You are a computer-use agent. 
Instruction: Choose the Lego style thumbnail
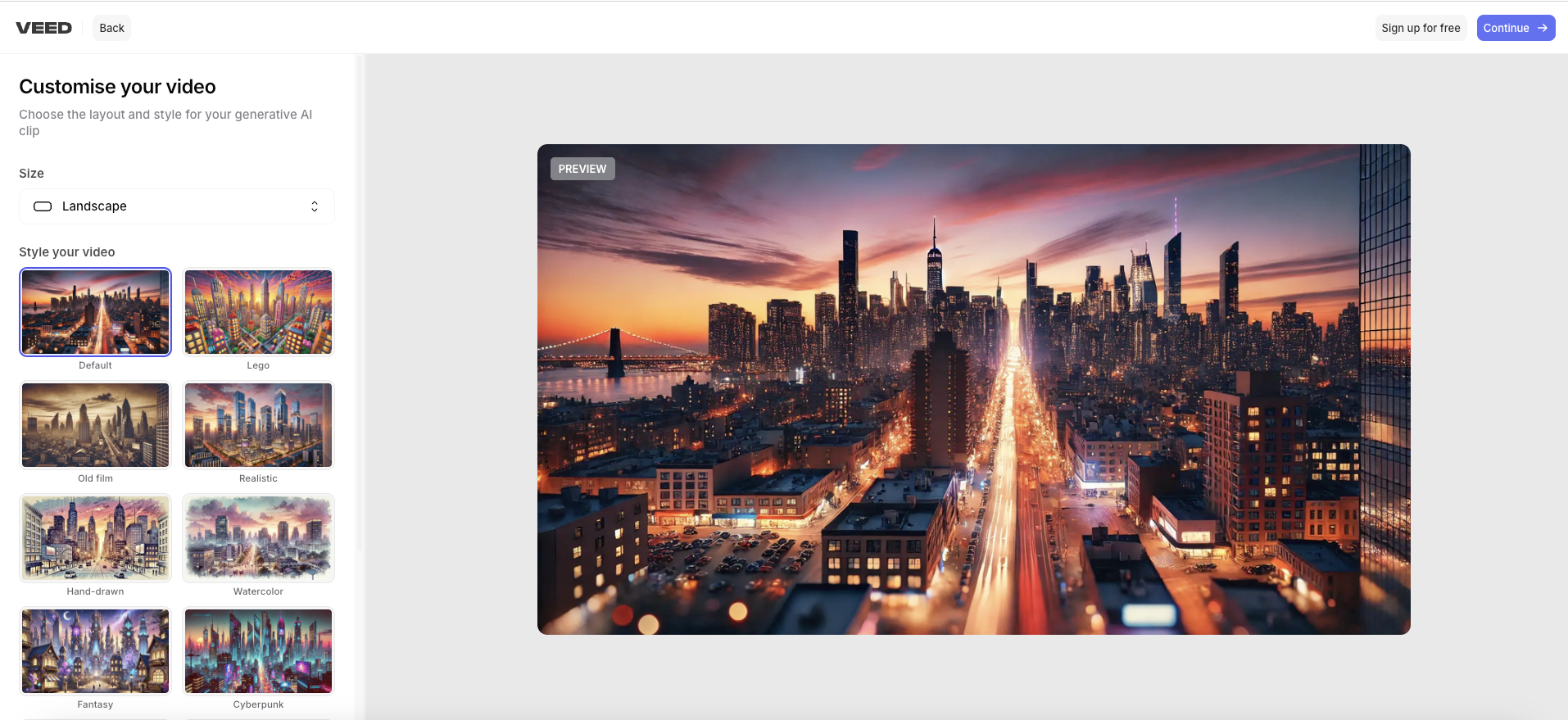[x=259, y=312]
